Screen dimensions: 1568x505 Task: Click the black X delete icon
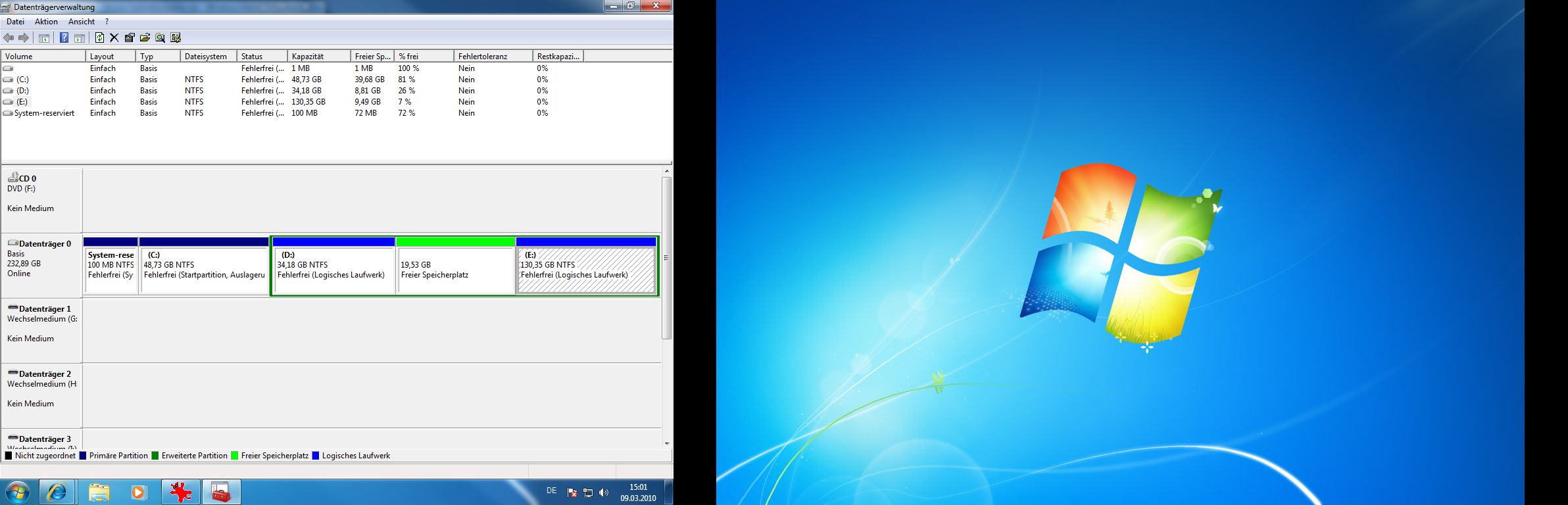coord(114,38)
